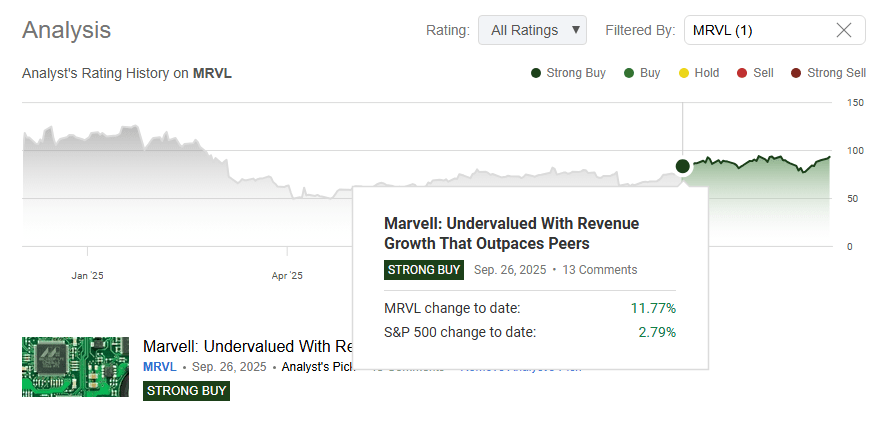
Task: Click the Sell red legend dot
Action: pyautogui.click(x=742, y=73)
